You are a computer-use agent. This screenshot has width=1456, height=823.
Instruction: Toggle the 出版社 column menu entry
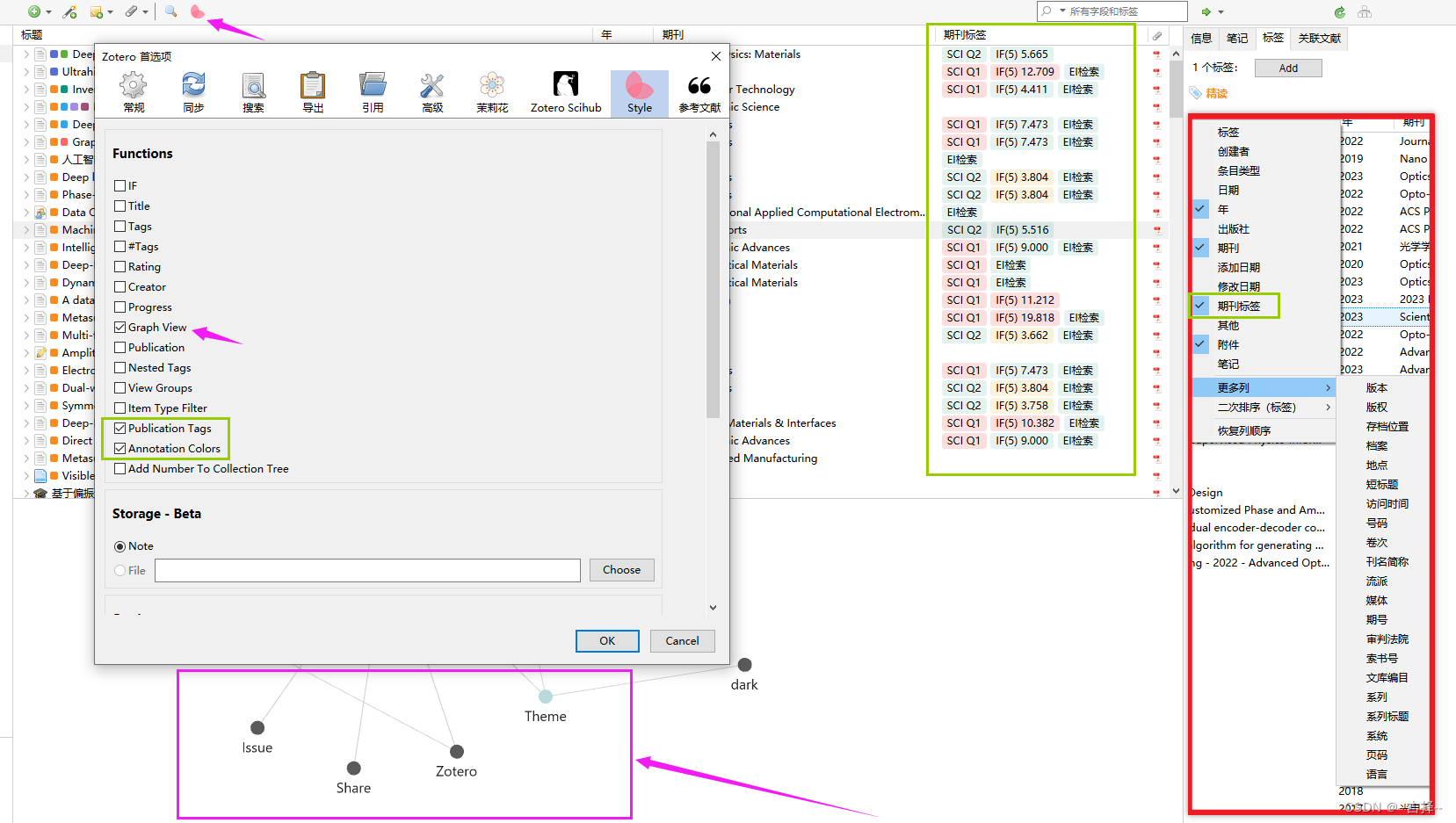pos(1264,228)
